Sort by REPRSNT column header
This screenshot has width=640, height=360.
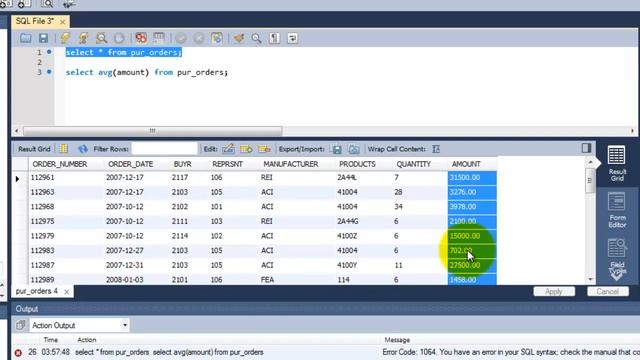227,164
